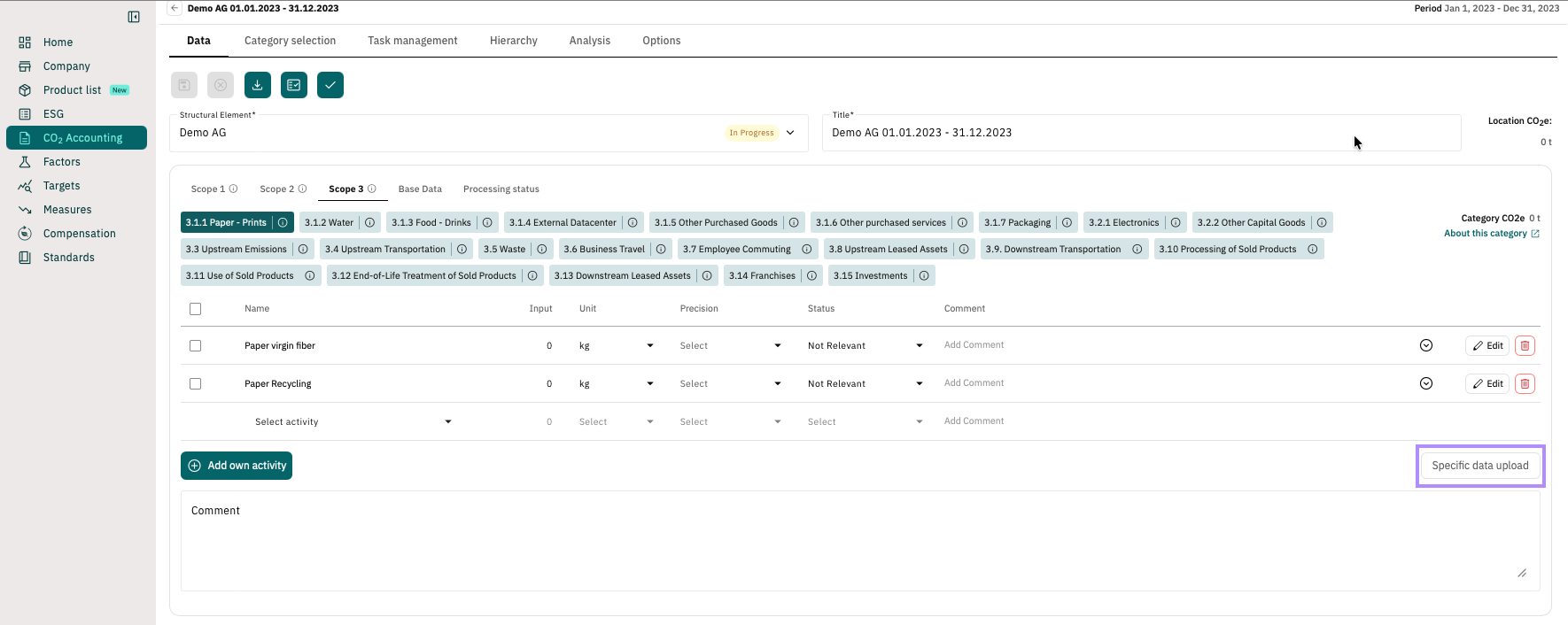This screenshot has height=625, width=1568.
Task: Edit the Paper virgin fiber row
Action: pyautogui.click(x=1488, y=345)
